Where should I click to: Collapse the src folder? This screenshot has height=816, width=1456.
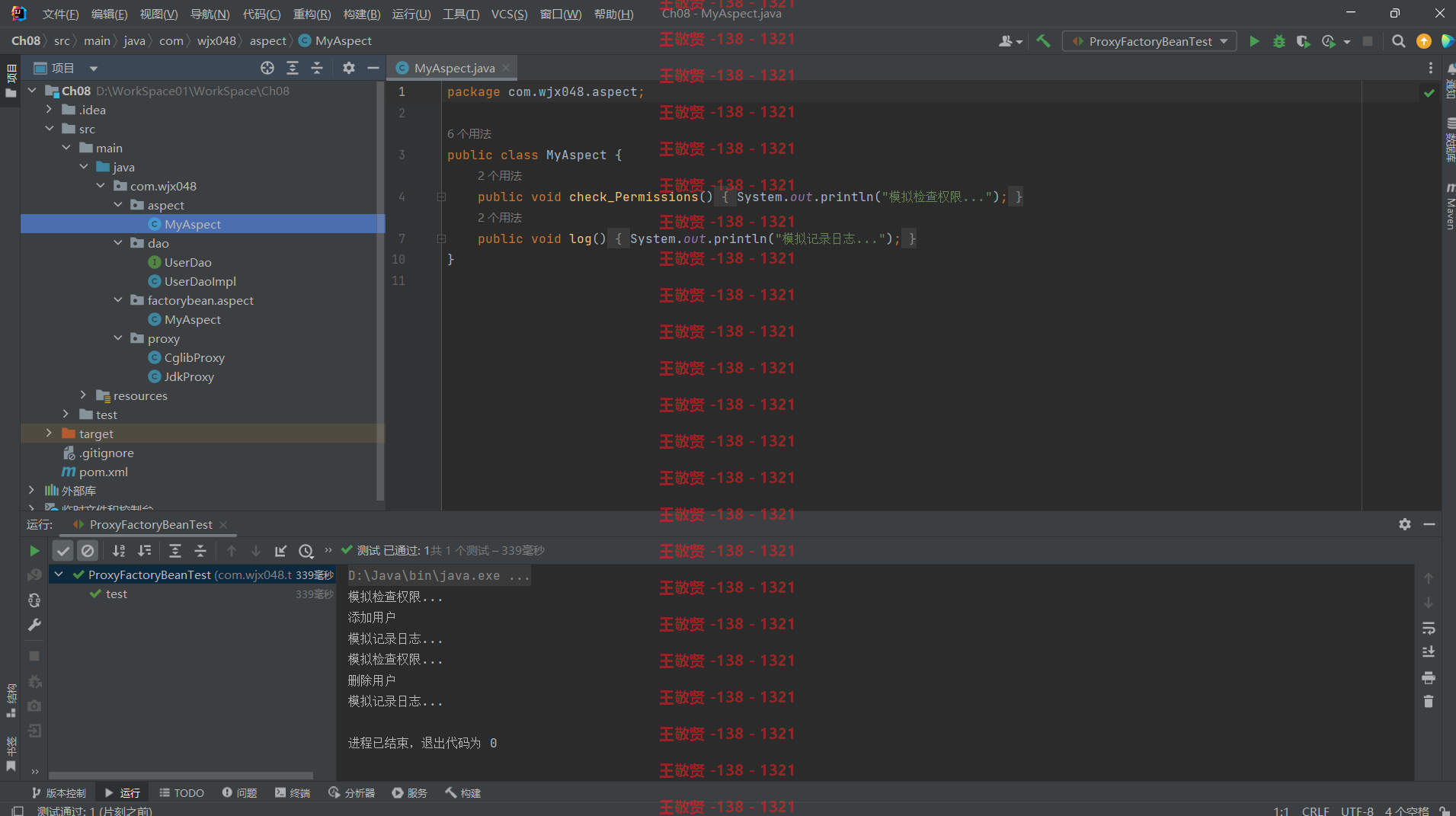[x=49, y=129]
